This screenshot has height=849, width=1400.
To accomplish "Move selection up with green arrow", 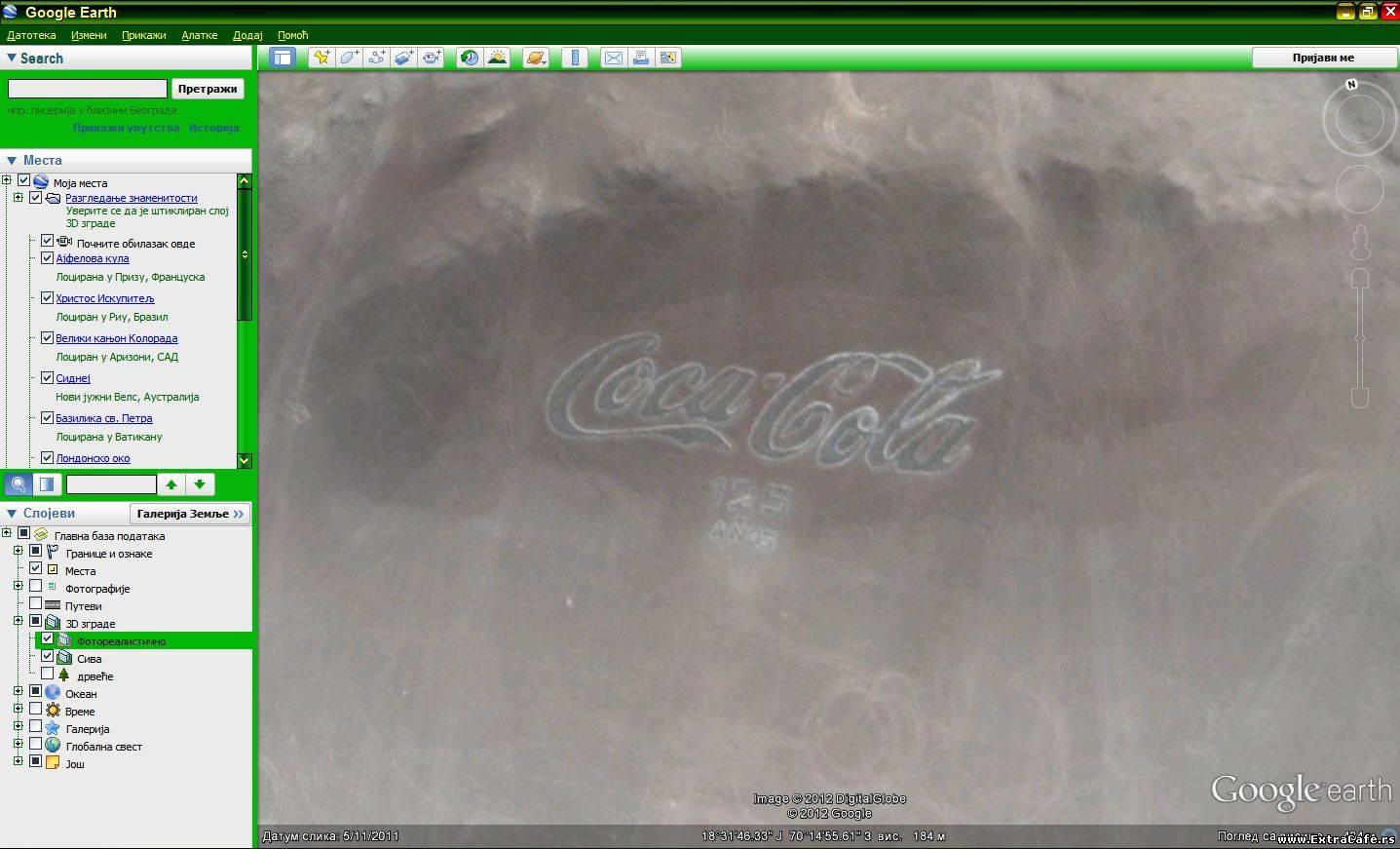I will click(x=171, y=484).
